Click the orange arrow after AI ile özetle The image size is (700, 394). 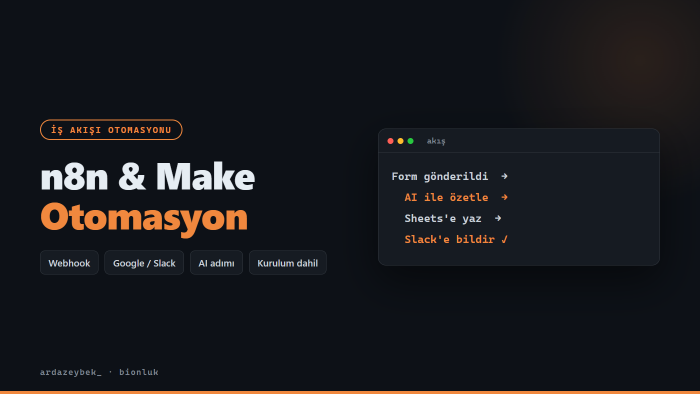504,197
